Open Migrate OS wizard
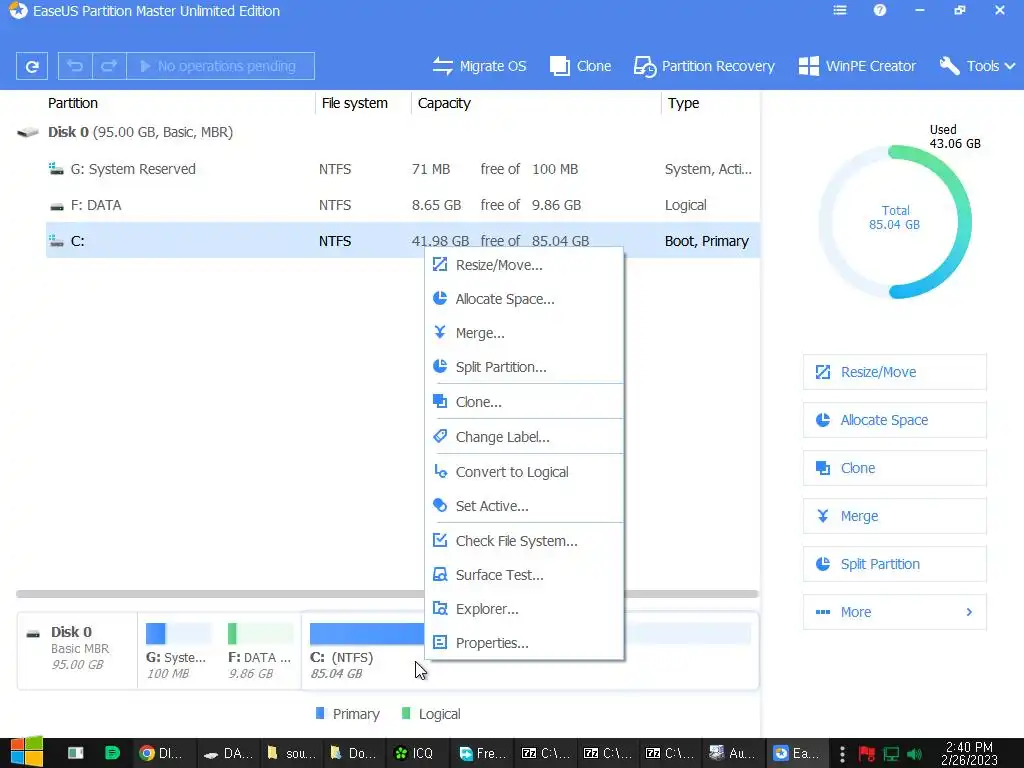This screenshot has width=1024, height=768. coord(479,66)
